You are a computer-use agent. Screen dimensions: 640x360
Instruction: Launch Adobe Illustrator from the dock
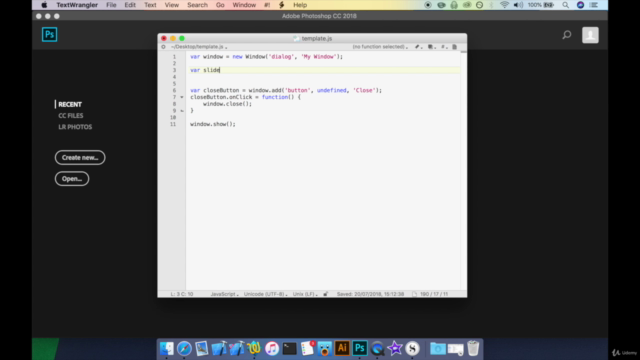pyautogui.click(x=342, y=349)
